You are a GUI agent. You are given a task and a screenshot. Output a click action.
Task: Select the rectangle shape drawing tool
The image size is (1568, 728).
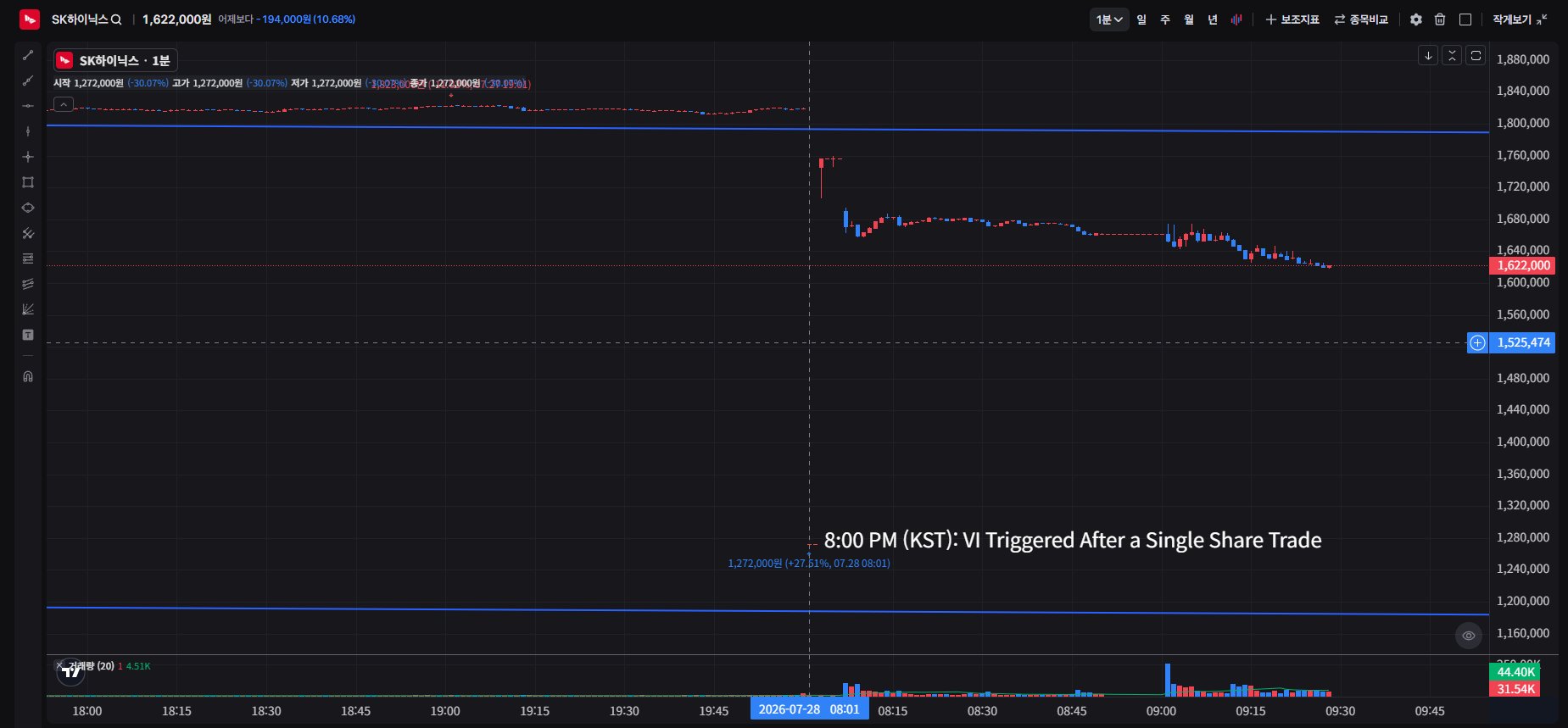(x=28, y=182)
